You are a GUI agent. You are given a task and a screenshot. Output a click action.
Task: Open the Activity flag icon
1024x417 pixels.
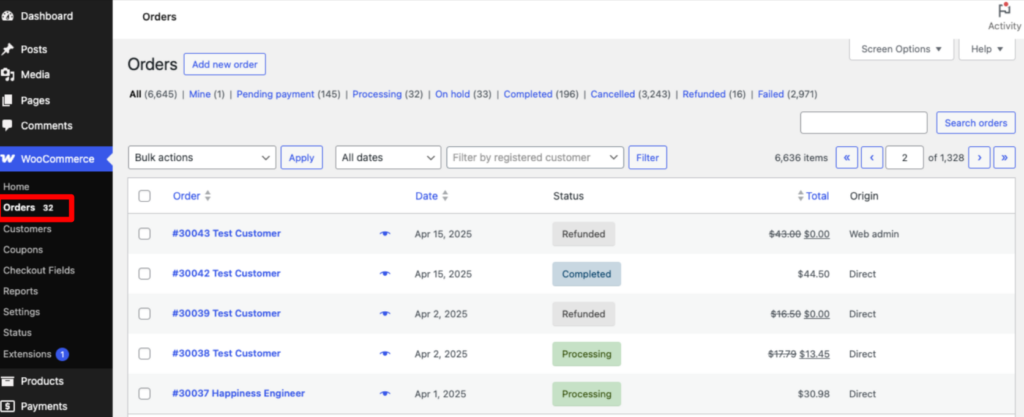coord(1004,10)
